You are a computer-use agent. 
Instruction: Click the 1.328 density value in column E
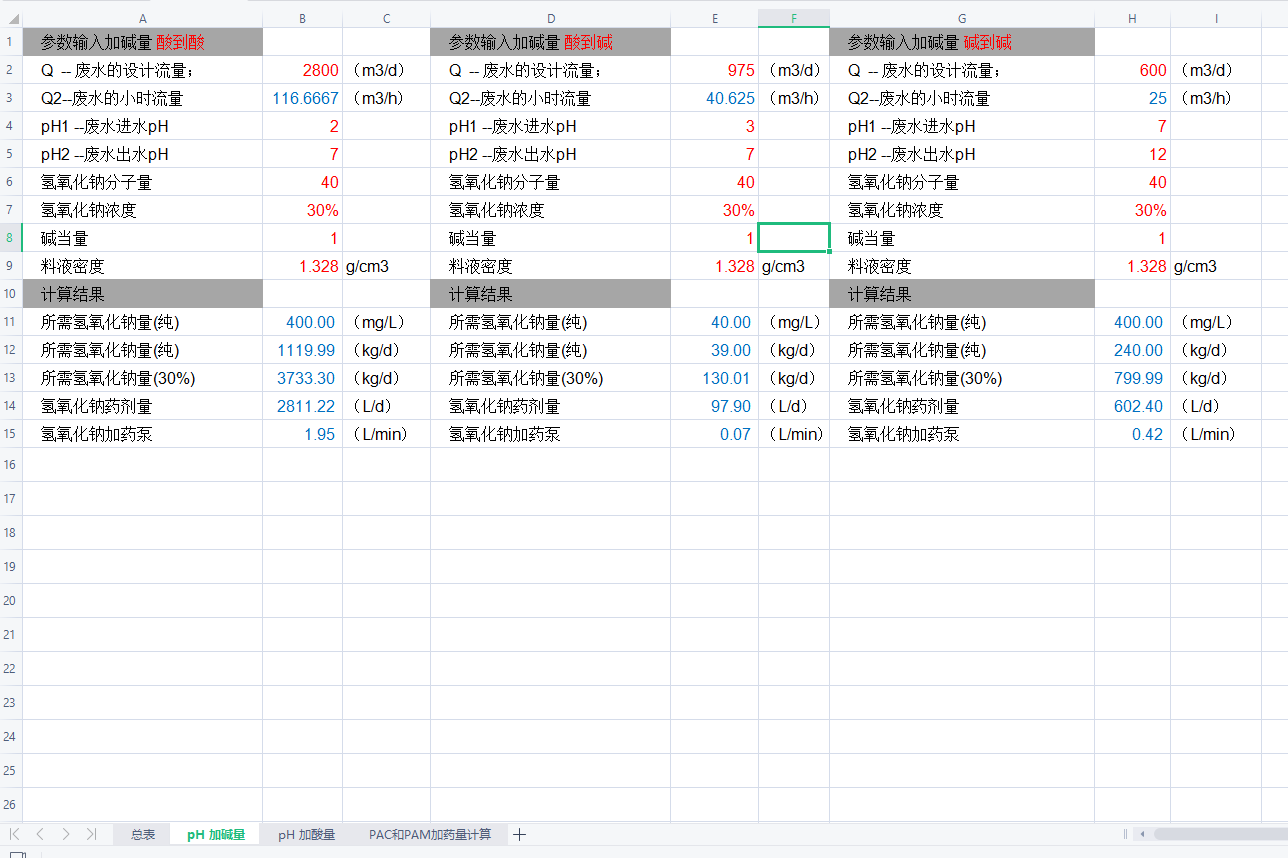click(x=714, y=266)
